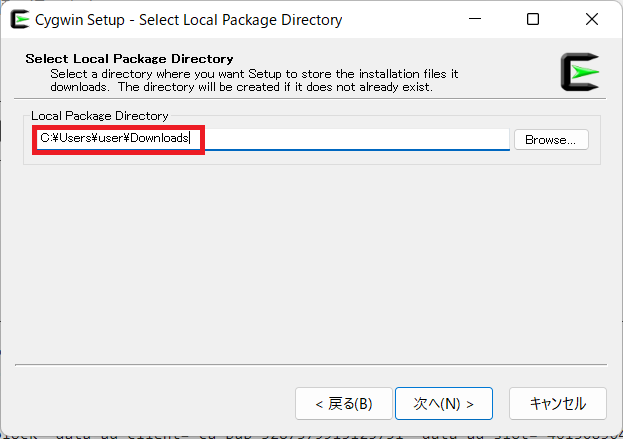623x439 pixels.
Task: Open the Browse... folder picker
Action: [x=551, y=140]
